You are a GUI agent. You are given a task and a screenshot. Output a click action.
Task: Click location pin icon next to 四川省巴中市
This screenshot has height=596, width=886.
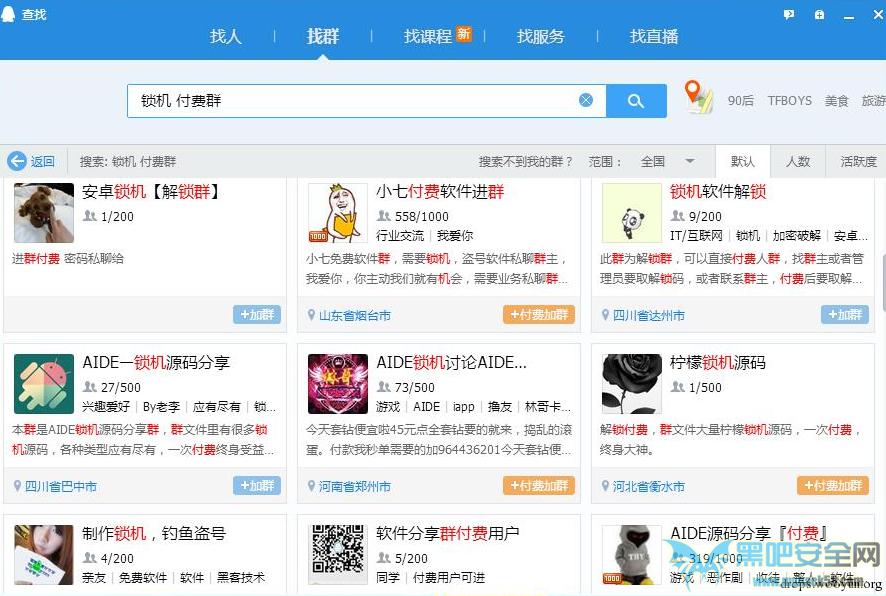(18, 486)
